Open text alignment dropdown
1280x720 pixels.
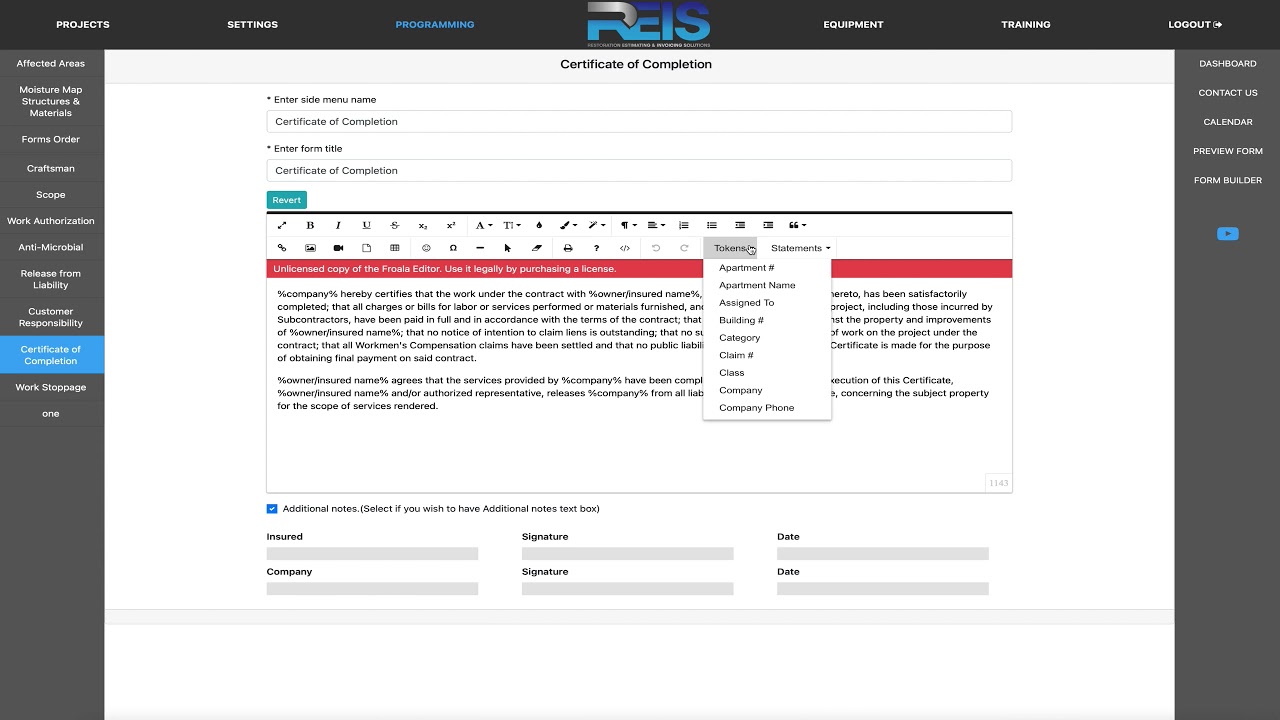(x=656, y=225)
